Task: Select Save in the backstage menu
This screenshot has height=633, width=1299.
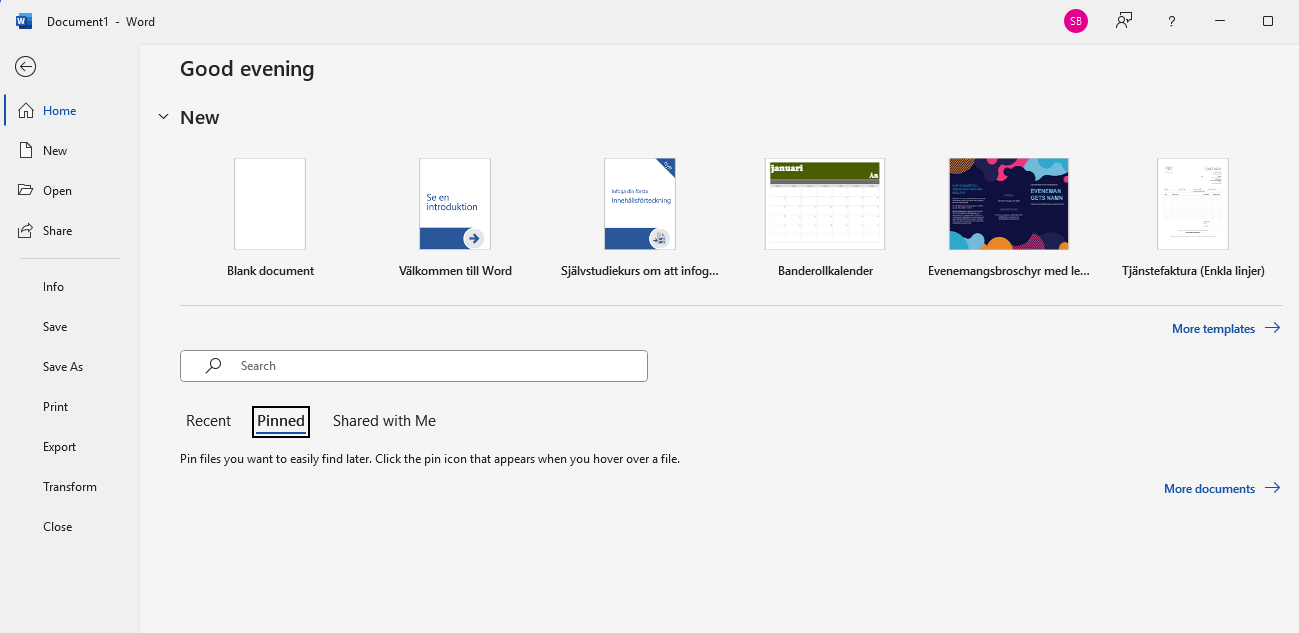Action: click(55, 326)
